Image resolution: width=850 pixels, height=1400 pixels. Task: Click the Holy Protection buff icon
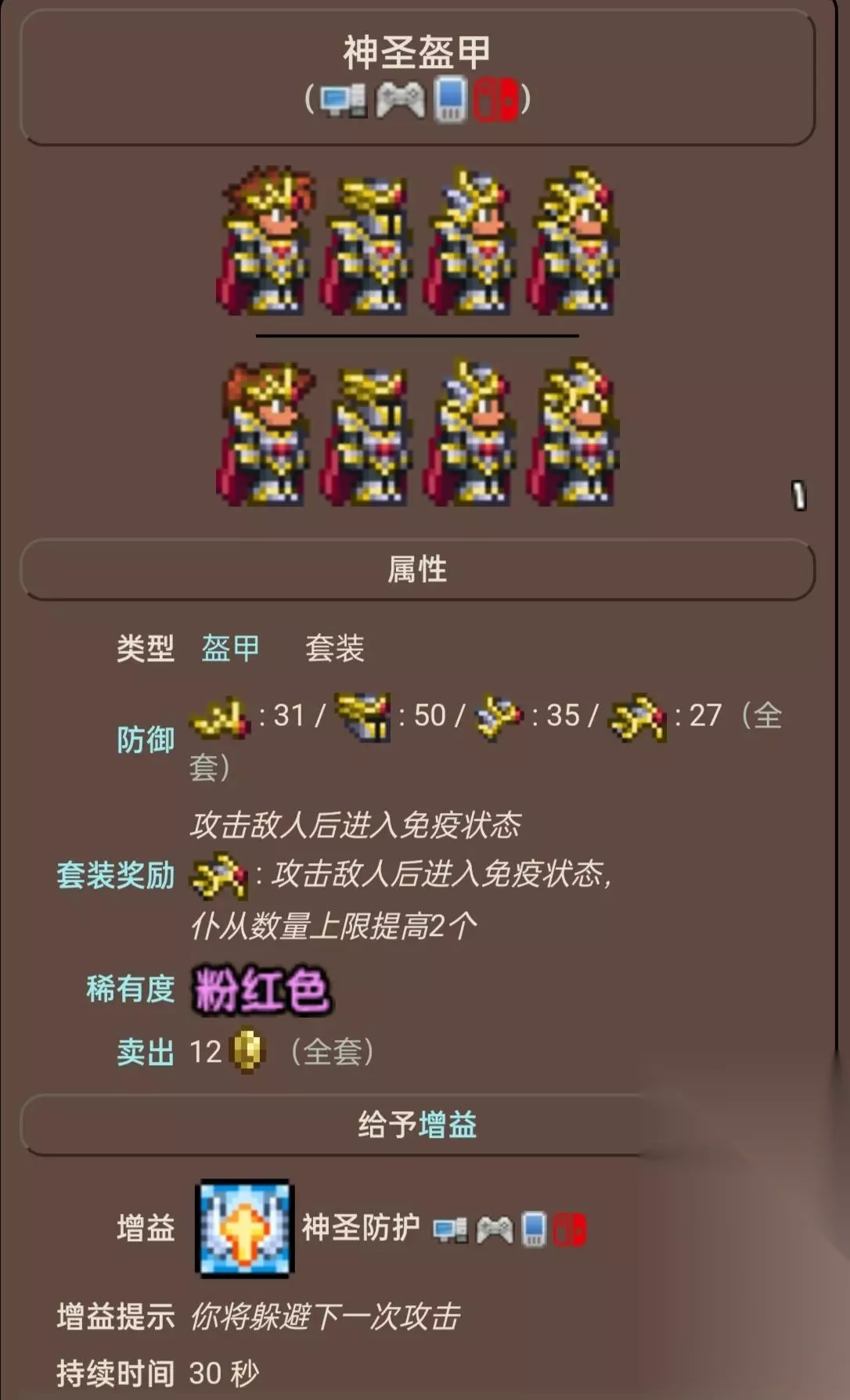click(x=244, y=1229)
